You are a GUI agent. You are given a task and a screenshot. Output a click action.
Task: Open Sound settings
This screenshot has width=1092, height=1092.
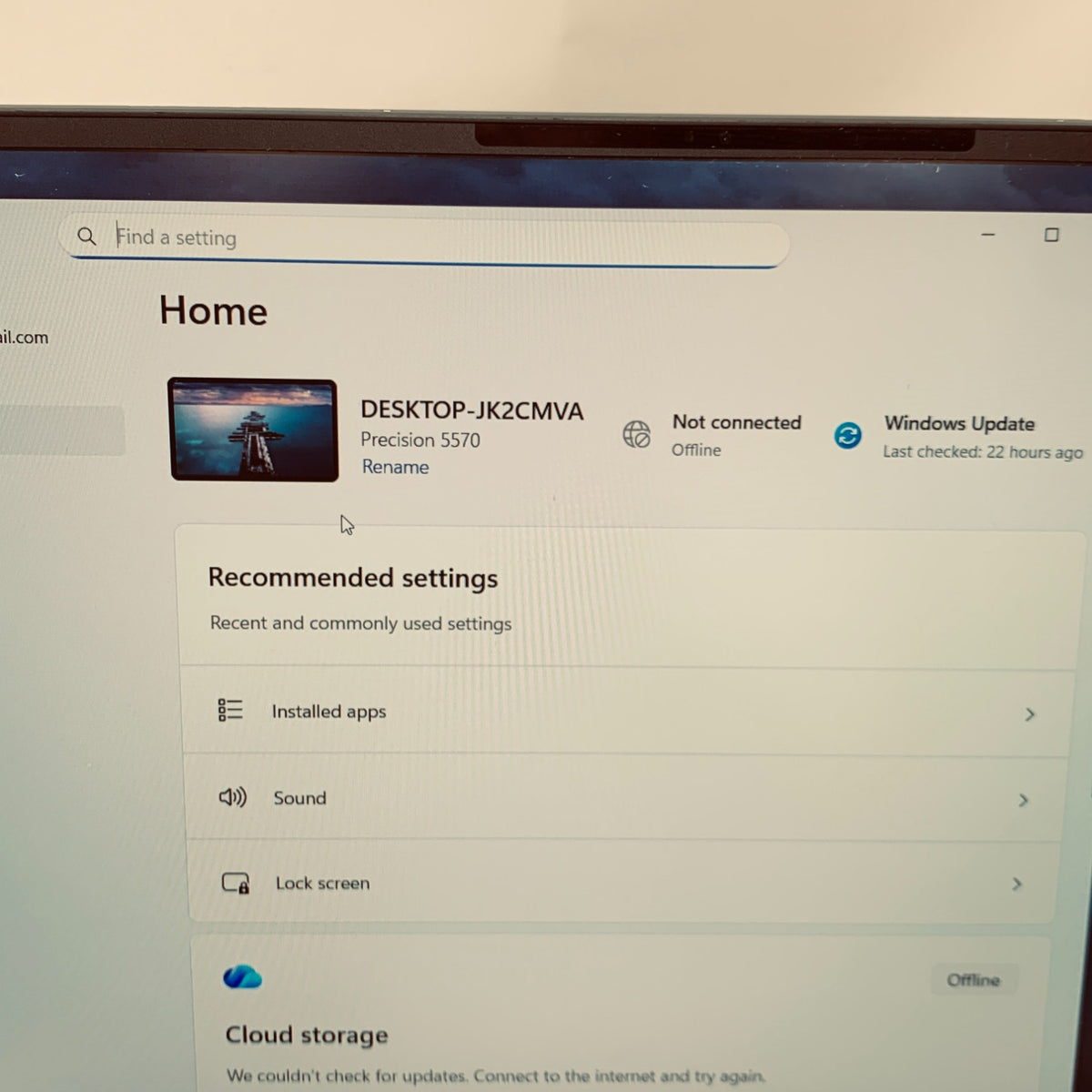(x=625, y=798)
